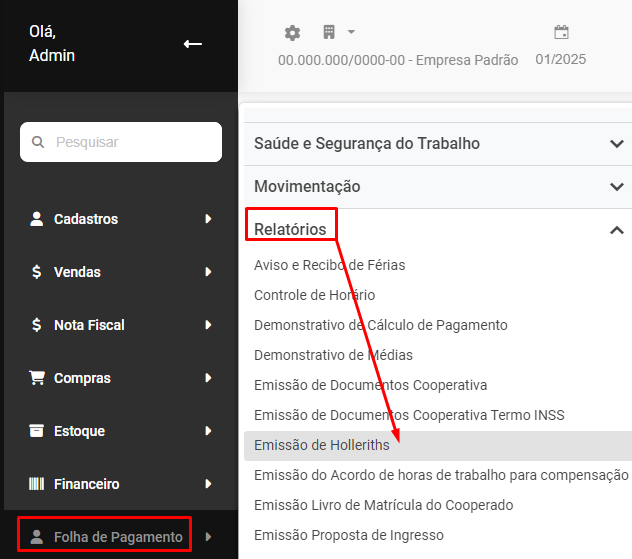632x559 pixels.
Task: Click the Compras shopping cart icon
Action: (x=37, y=378)
